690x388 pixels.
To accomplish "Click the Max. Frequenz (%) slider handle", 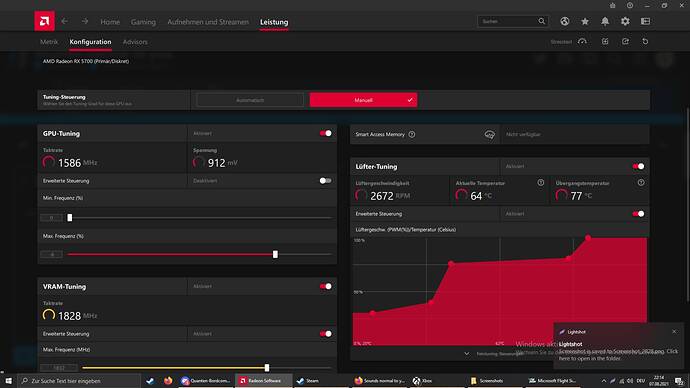I will click(x=275, y=254).
